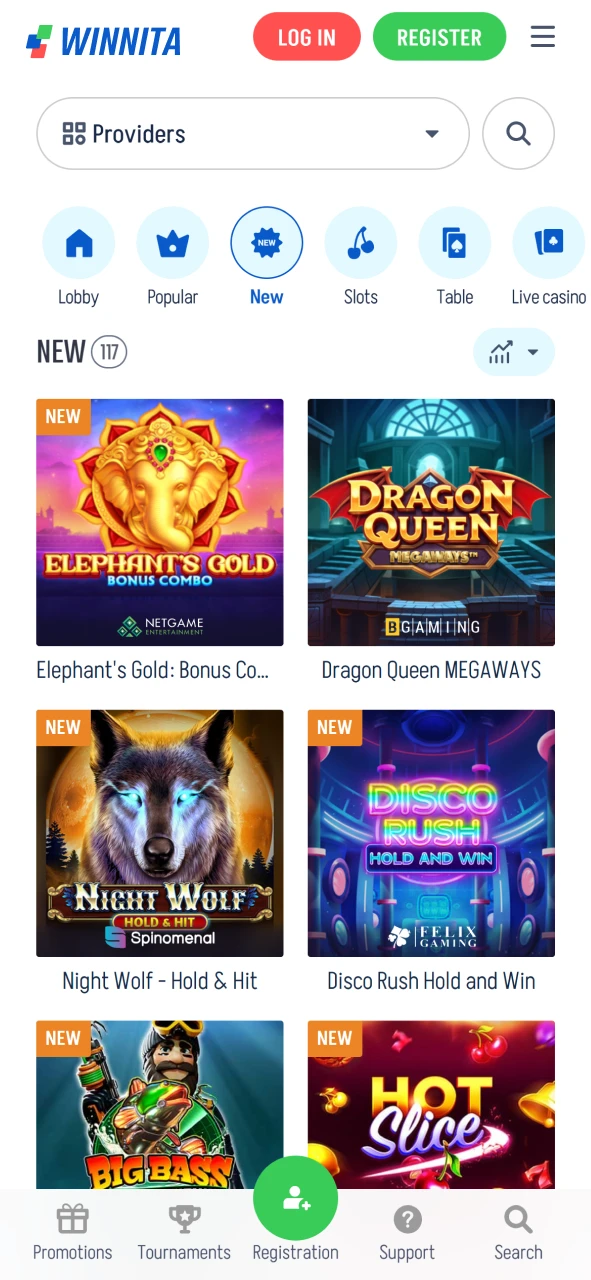Screen dimensions: 591x1280
Task: Open Support question mark icon
Action: (x=407, y=1219)
